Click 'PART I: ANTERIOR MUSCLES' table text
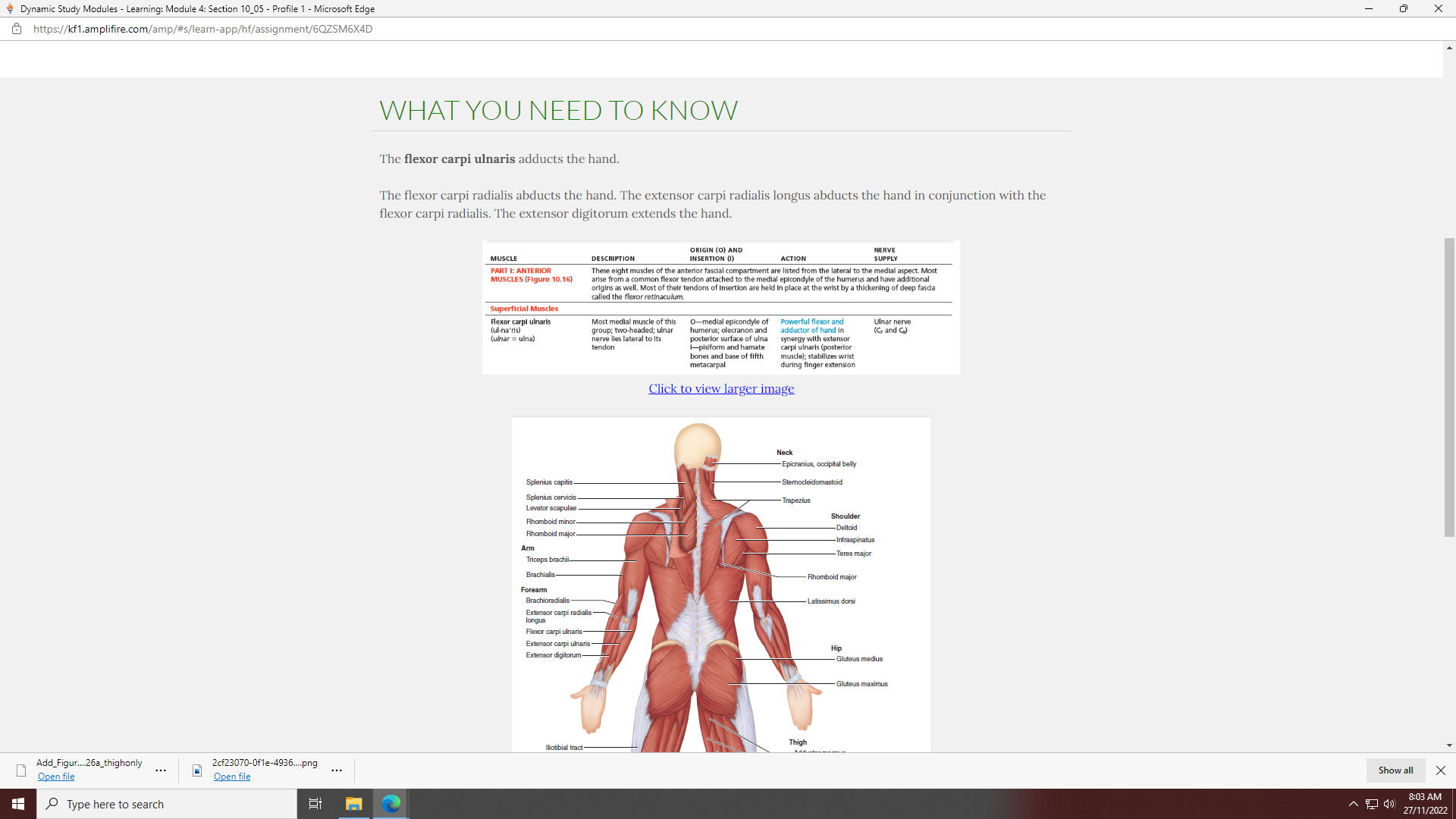1456x819 pixels. coord(531,275)
